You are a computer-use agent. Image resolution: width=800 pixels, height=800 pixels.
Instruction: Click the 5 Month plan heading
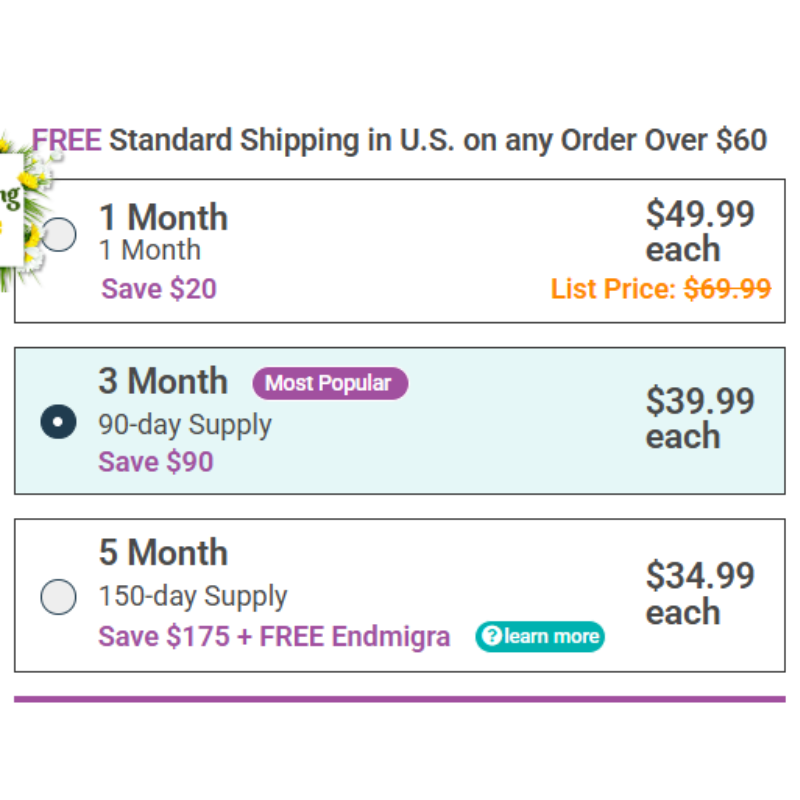(x=163, y=552)
